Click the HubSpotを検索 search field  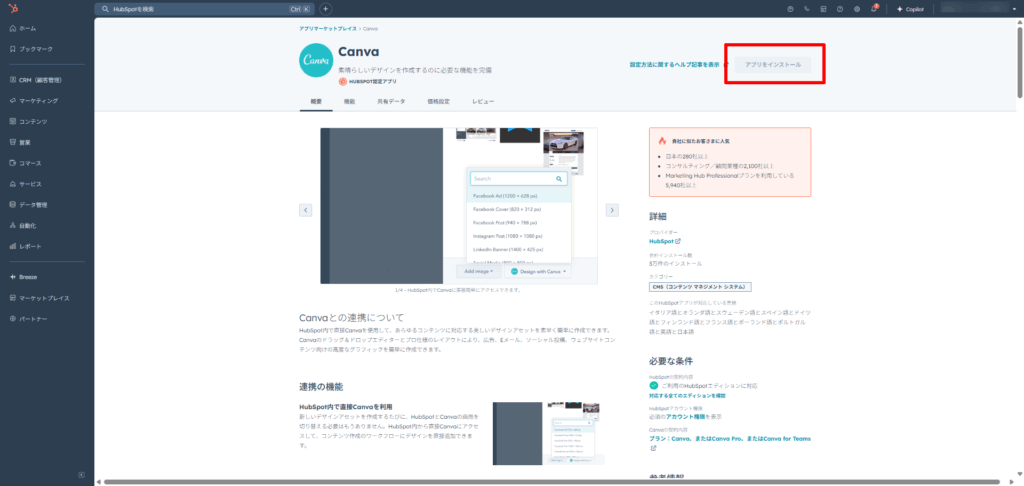[x=204, y=9]
